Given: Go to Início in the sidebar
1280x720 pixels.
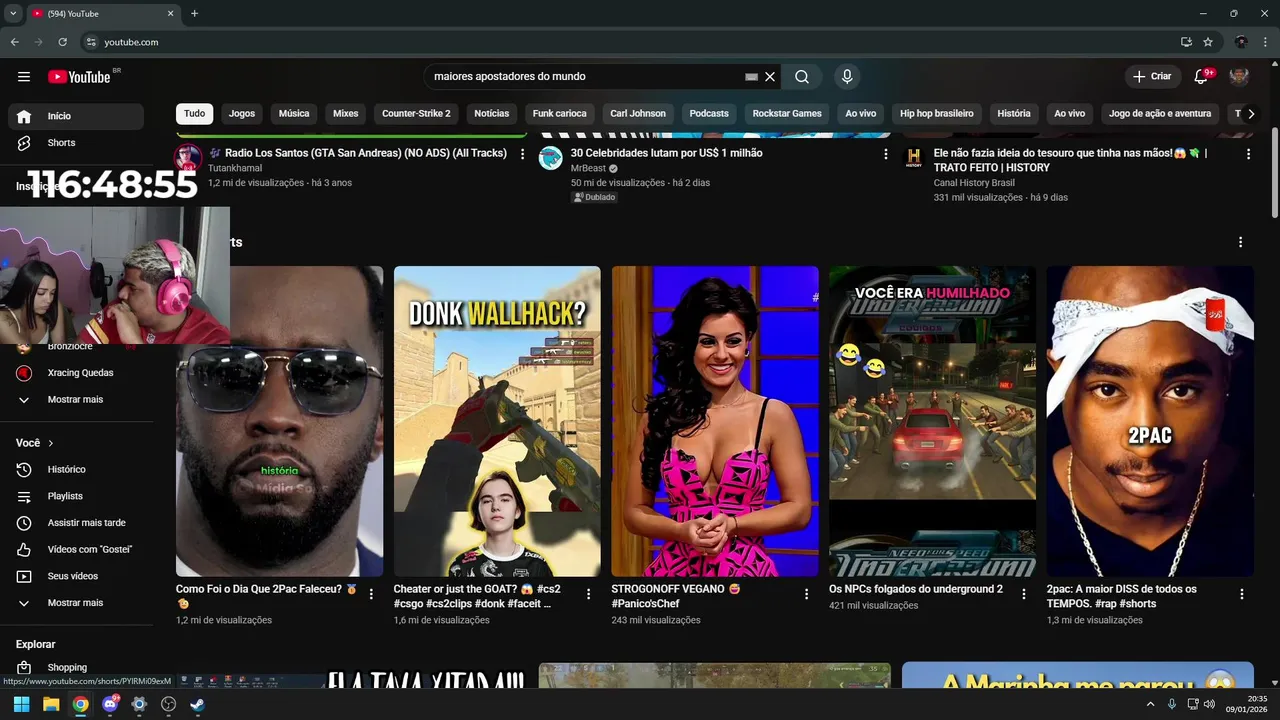Looking at the screenshot, I should [x=76, y=116].
